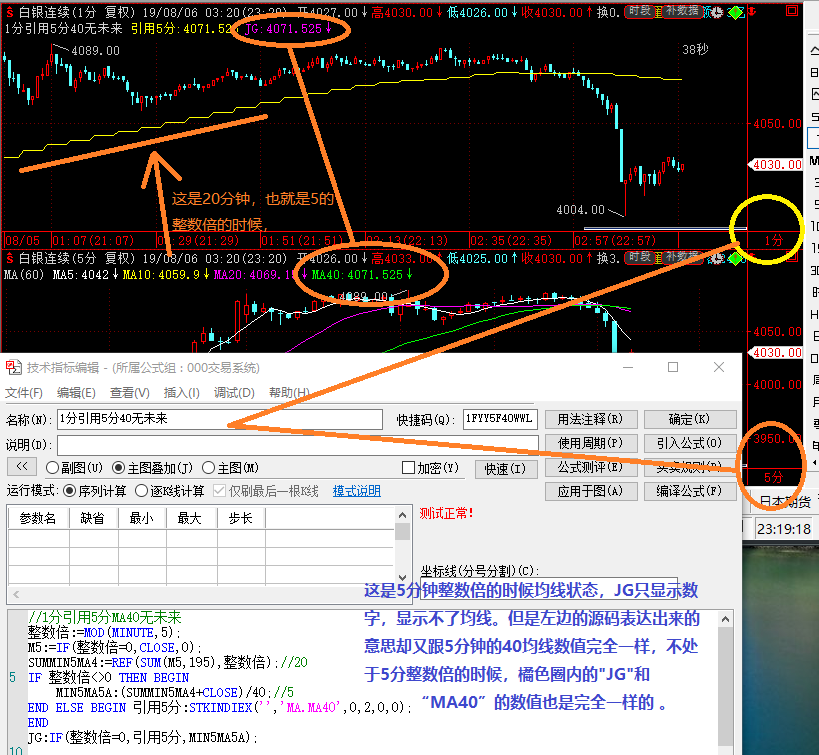The image size is (819, 755).
Task: Click the 参数名 column header
Action: (x=38, y=518)
